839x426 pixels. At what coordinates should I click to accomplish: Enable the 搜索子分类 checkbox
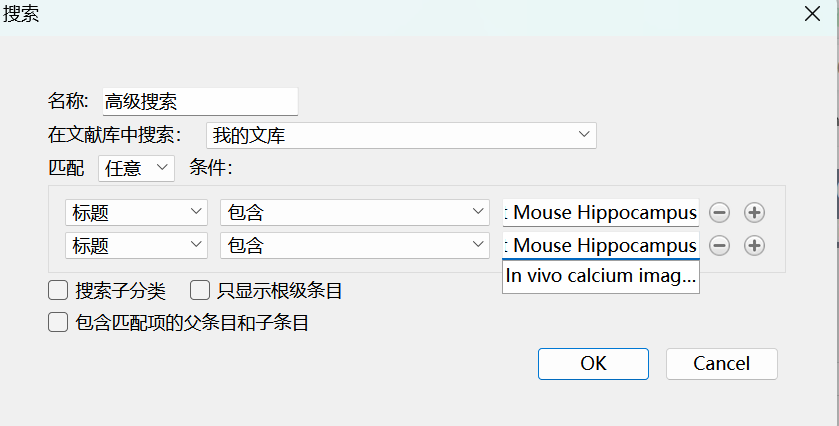pyautogui.click(x=58, y=291)
